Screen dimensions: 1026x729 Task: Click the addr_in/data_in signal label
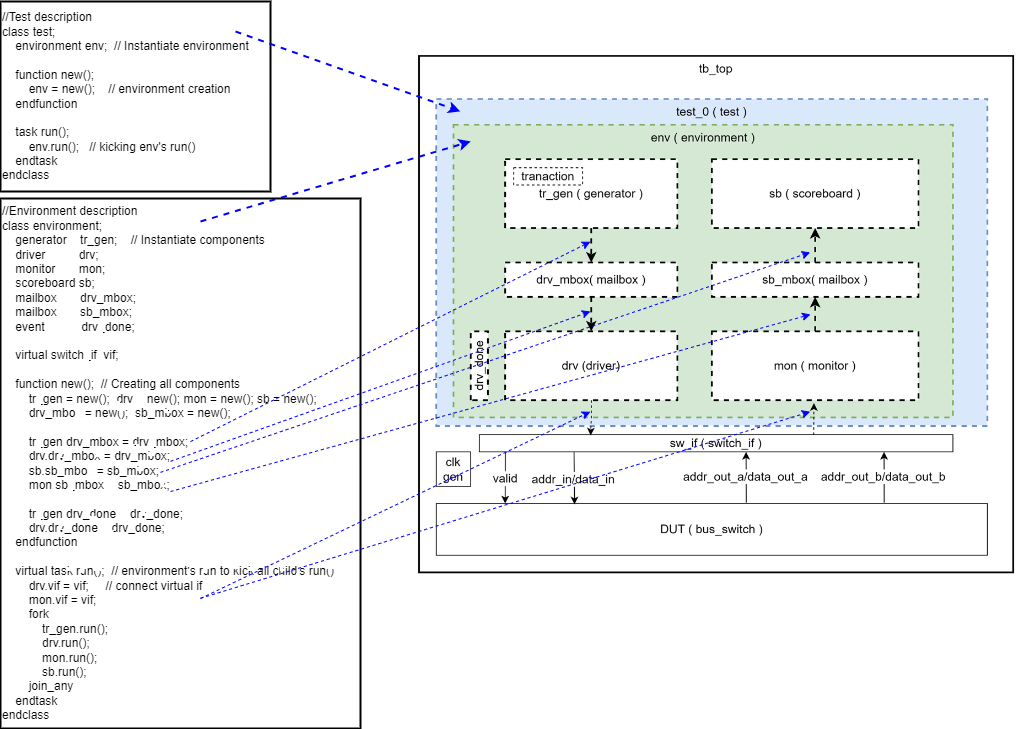pyautogui.click(x=572, y=479)
